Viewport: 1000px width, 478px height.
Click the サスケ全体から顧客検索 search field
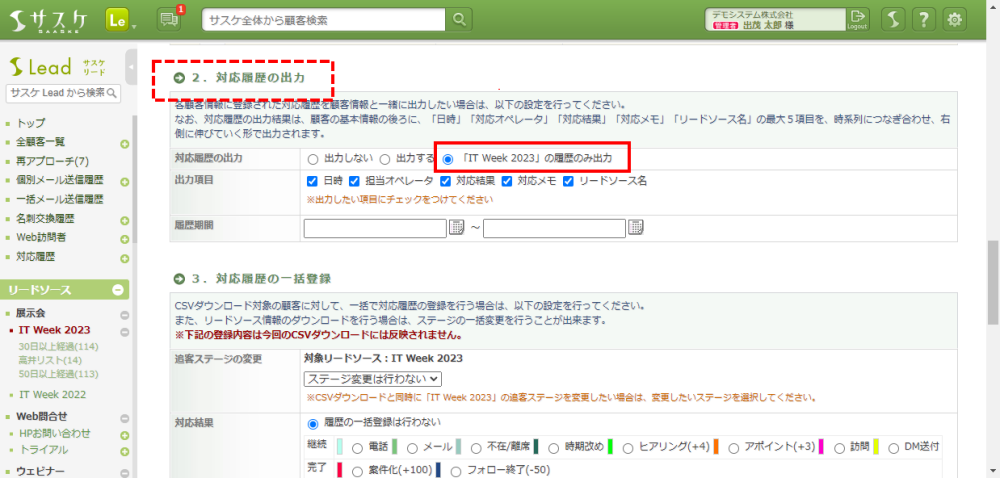click(323, 19)
